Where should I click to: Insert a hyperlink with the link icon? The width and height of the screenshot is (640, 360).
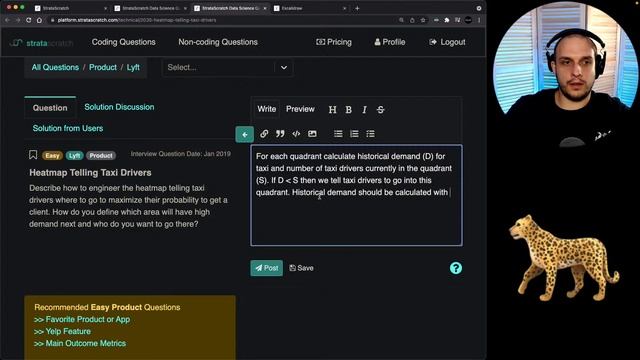tap(264, 133)
